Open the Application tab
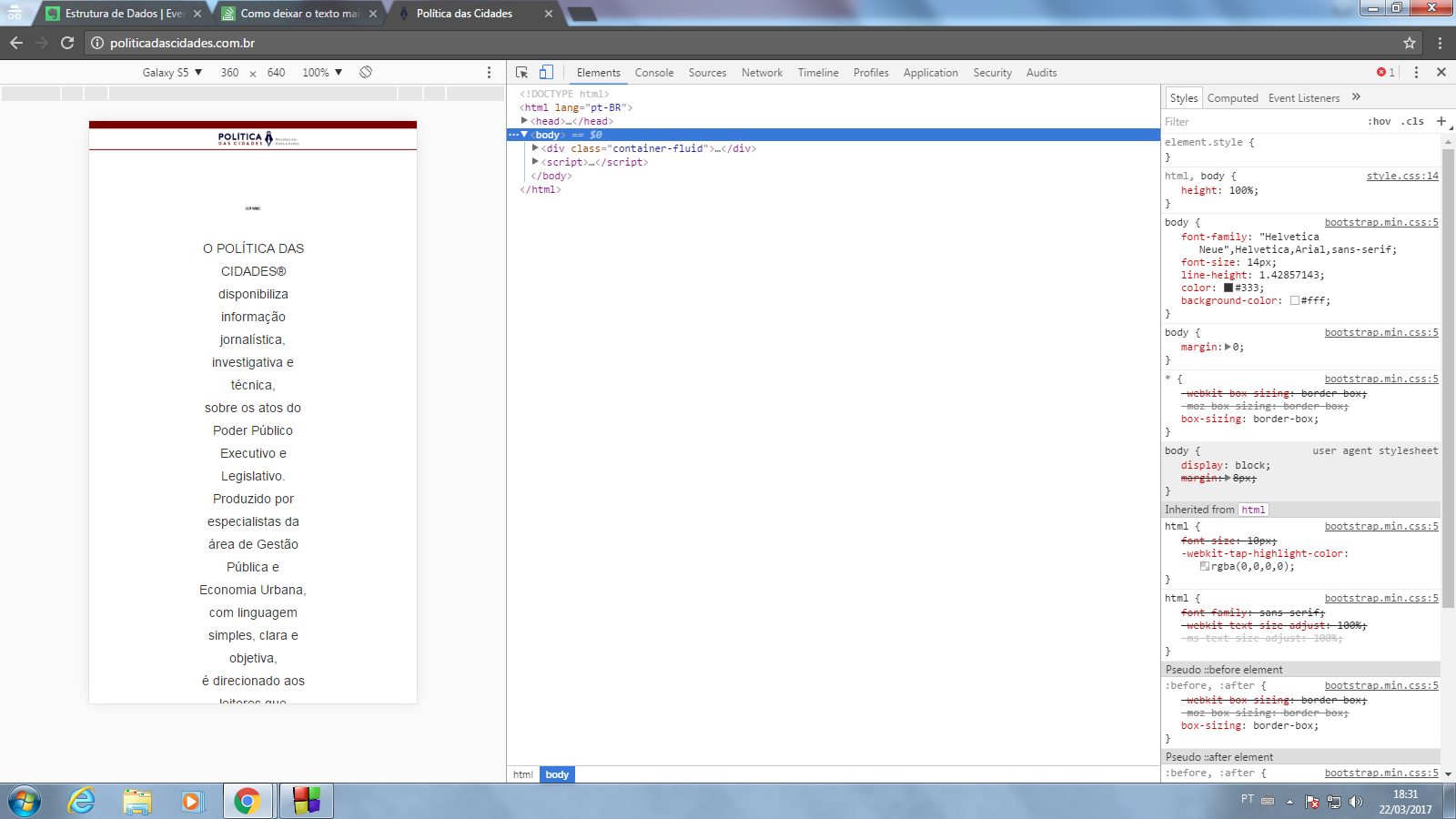 coord(930,73)
